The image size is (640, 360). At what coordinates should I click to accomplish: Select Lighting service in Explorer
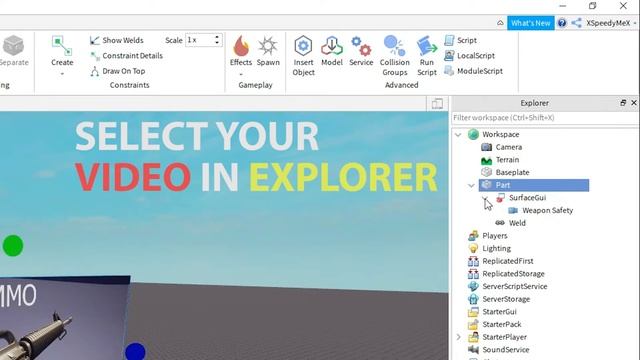496,248
